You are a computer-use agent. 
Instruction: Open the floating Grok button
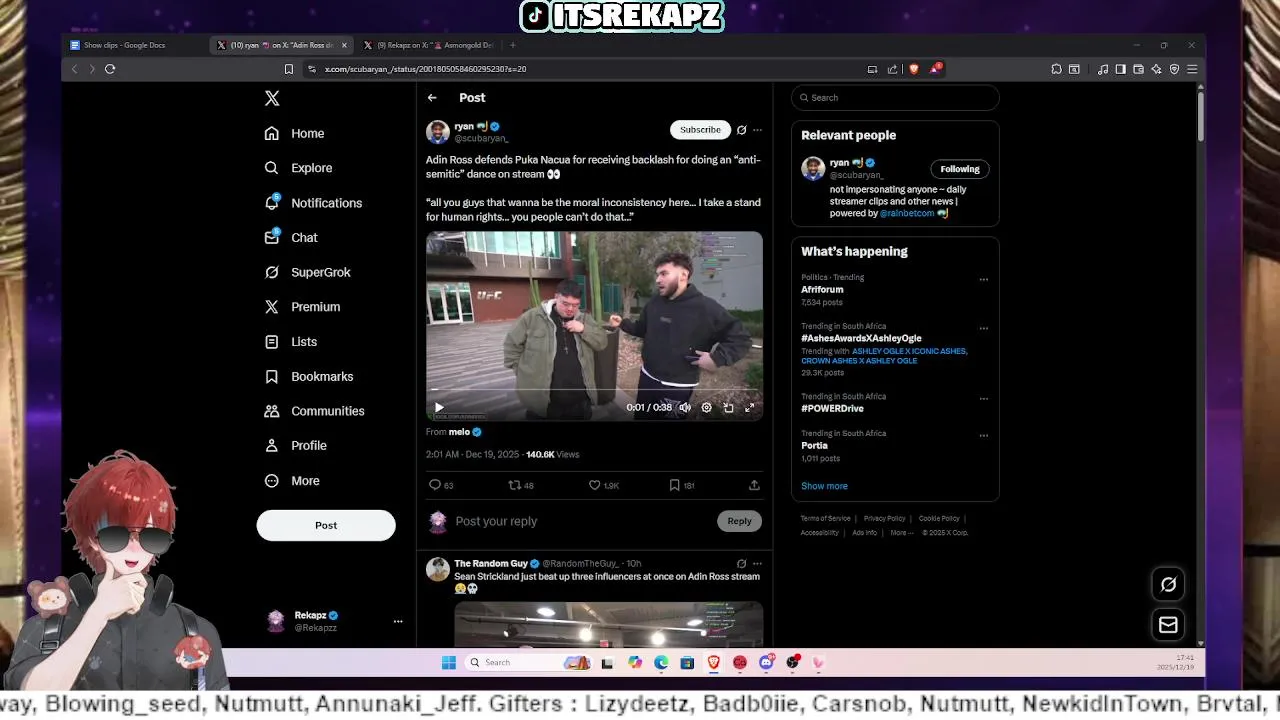coord(1168,584)
